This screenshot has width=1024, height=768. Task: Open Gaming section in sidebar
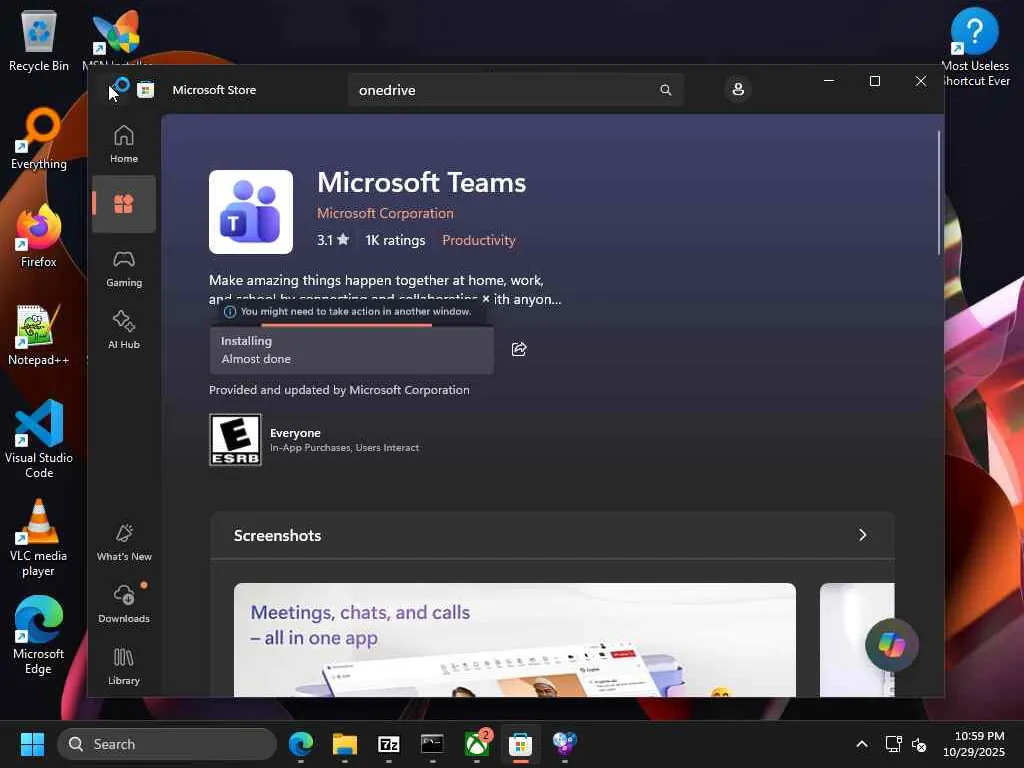tap(123, 268)
